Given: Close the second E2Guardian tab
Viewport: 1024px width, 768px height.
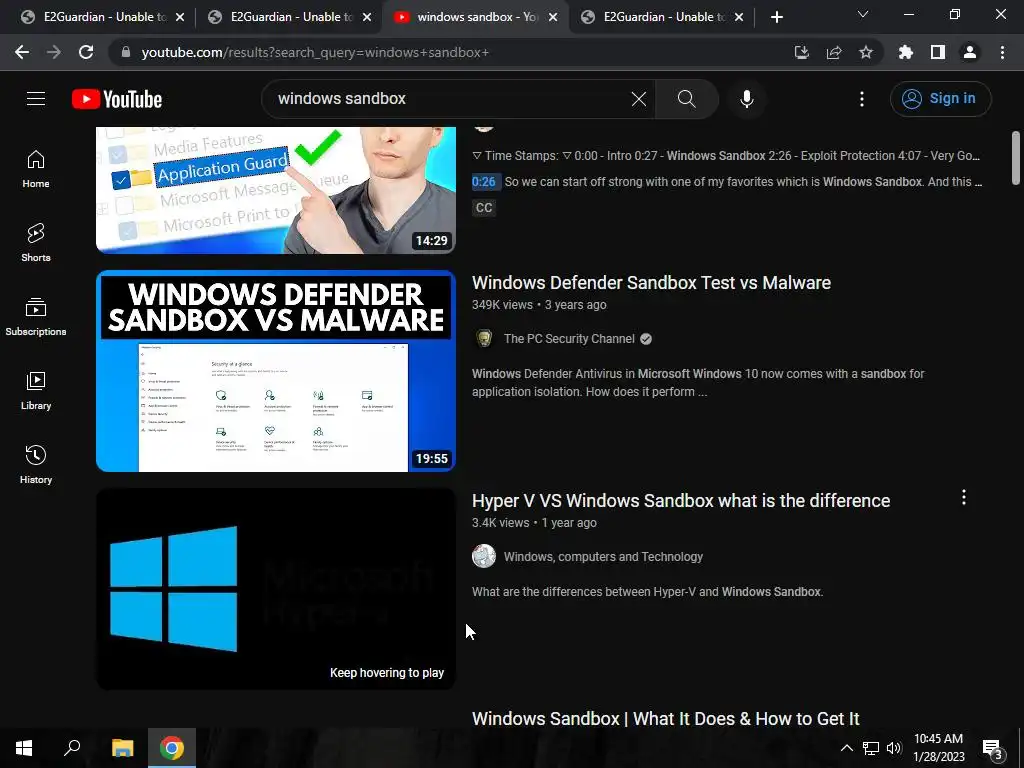Looking at the screenshot, I should pyautogui.click(x=367, y=17).
